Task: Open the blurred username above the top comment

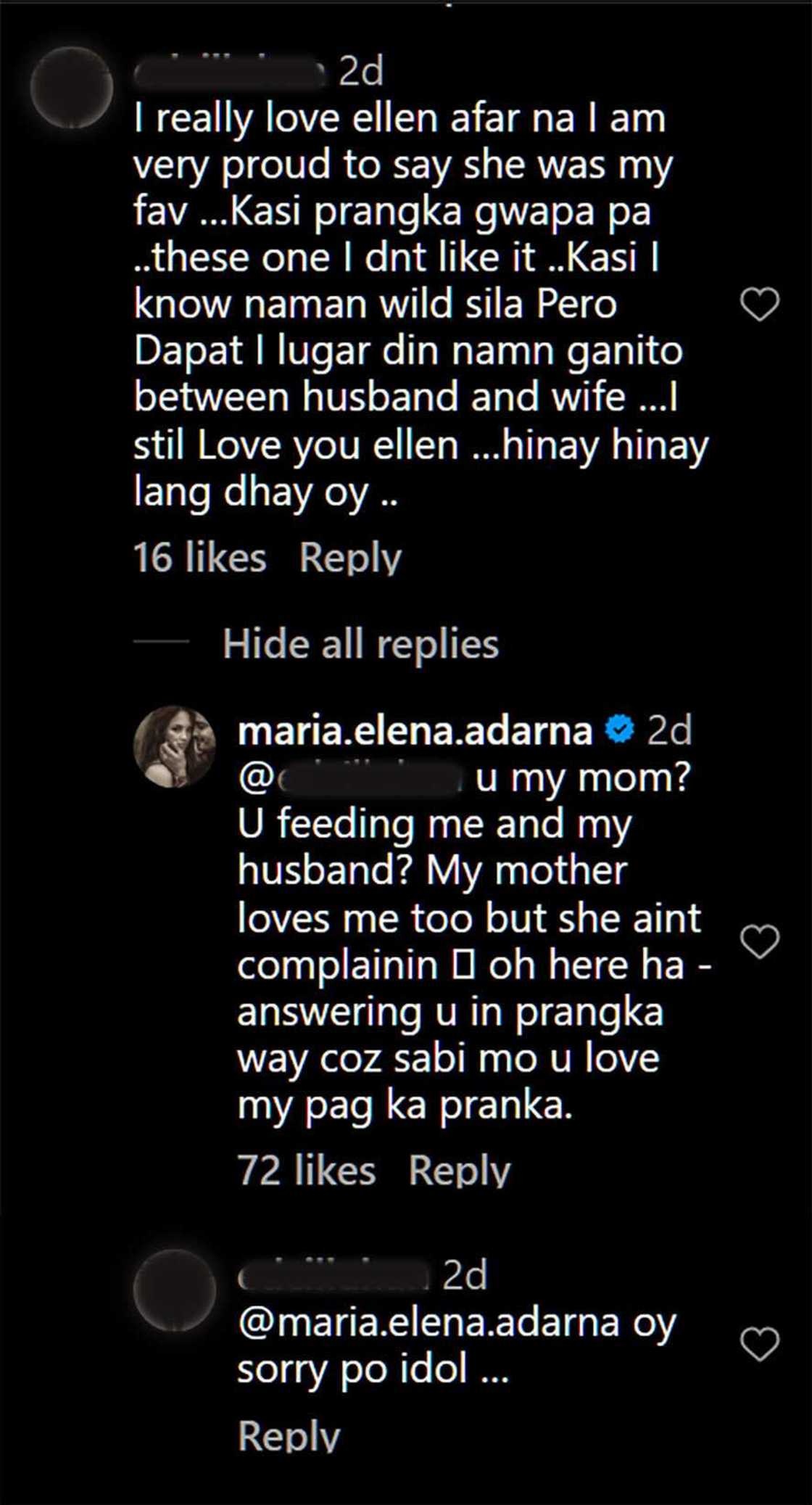Action: [x=231, y=72]
